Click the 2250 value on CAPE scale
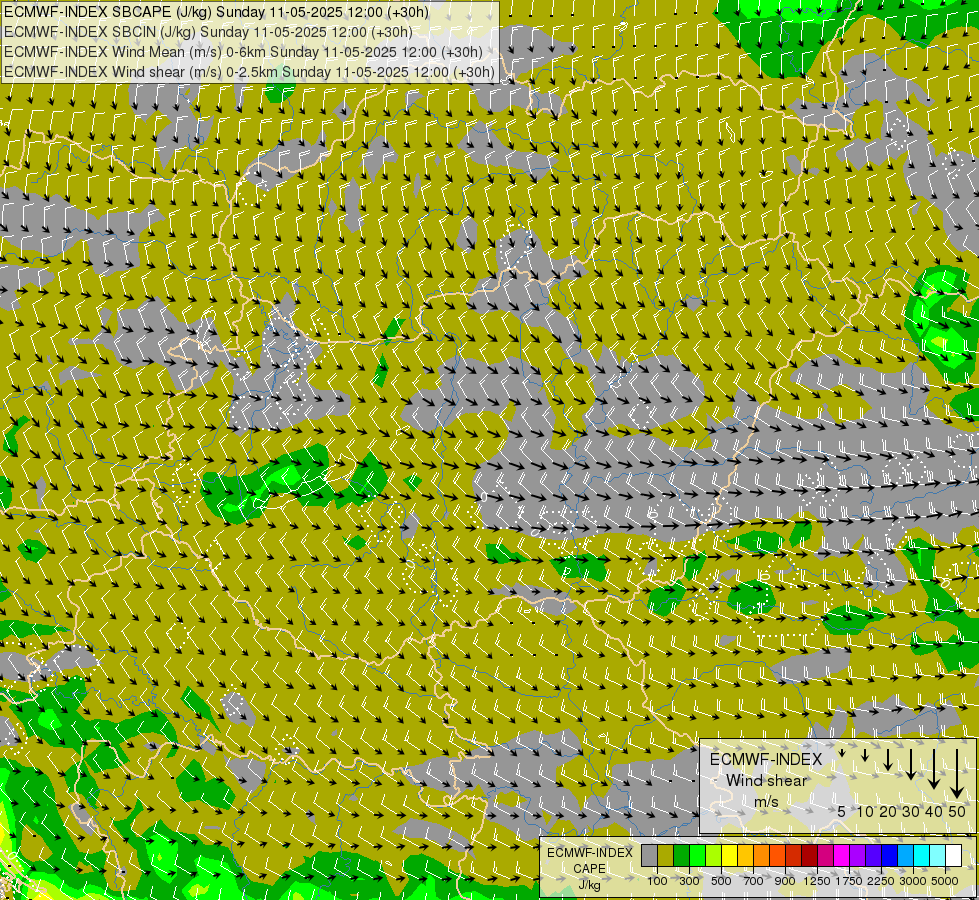The image size is (979, 900). [x=881, y=881]
